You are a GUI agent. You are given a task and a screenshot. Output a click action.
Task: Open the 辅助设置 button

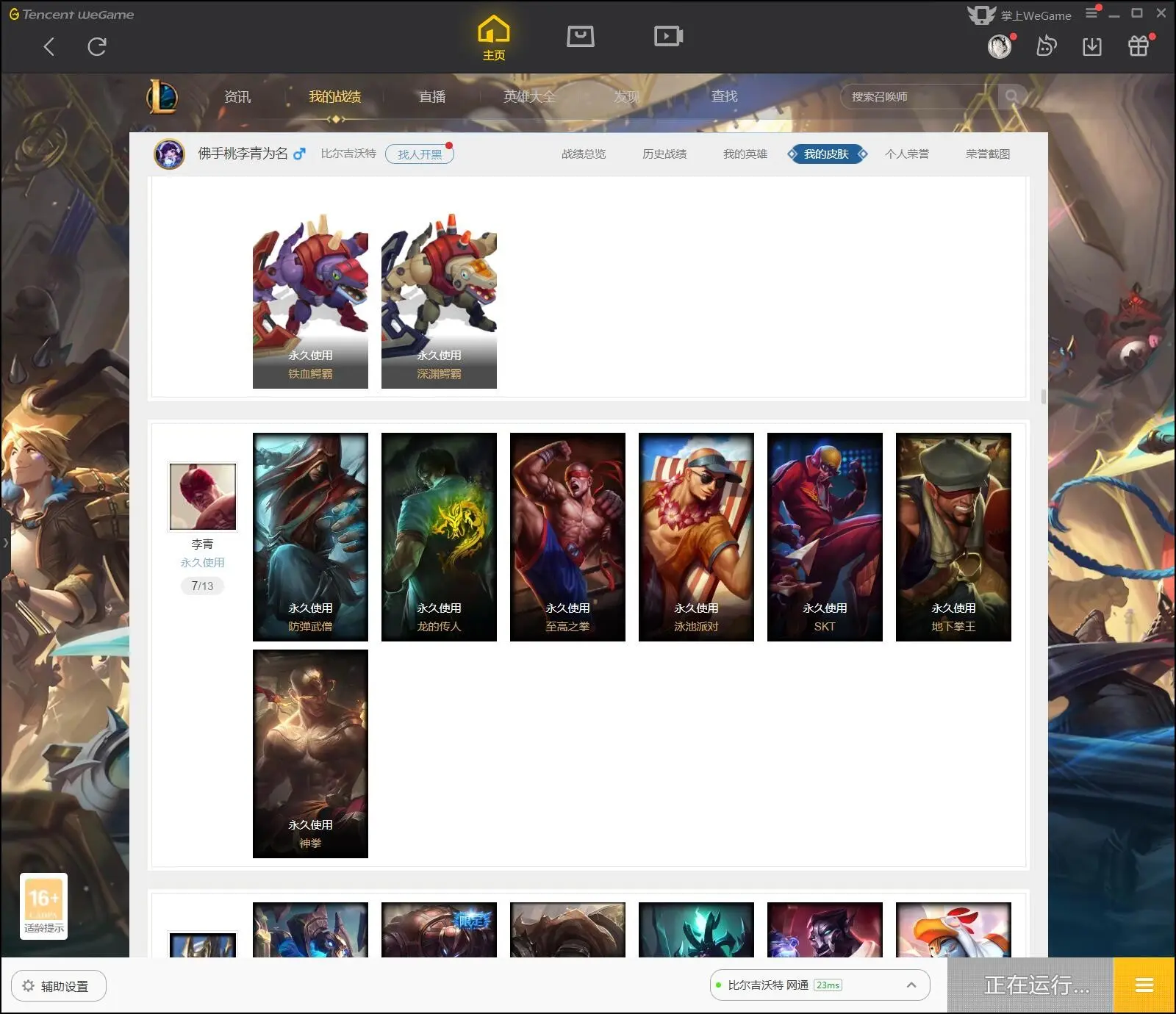[x=59, y=986]
